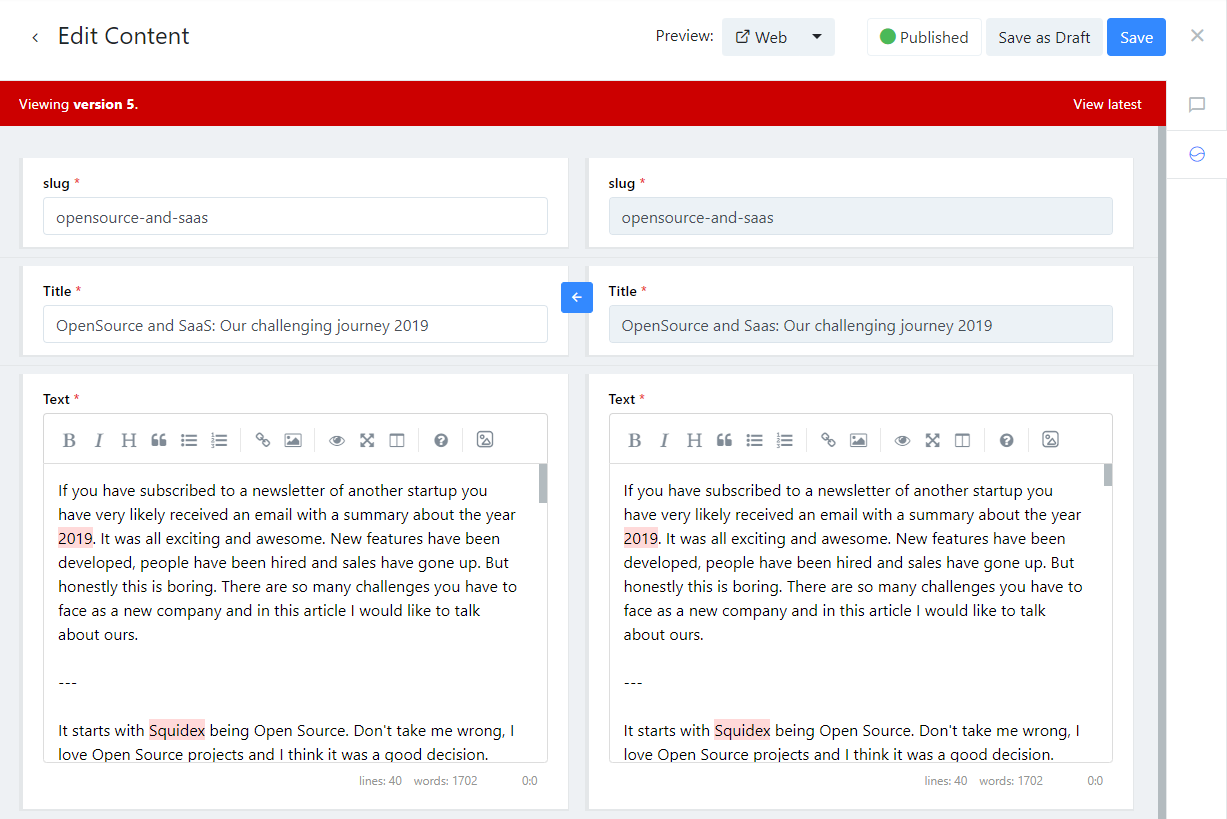The width and height of the screenshot is (1227, 819).
Task: Open the content history sidebar panel
Action: [1197, 154]
